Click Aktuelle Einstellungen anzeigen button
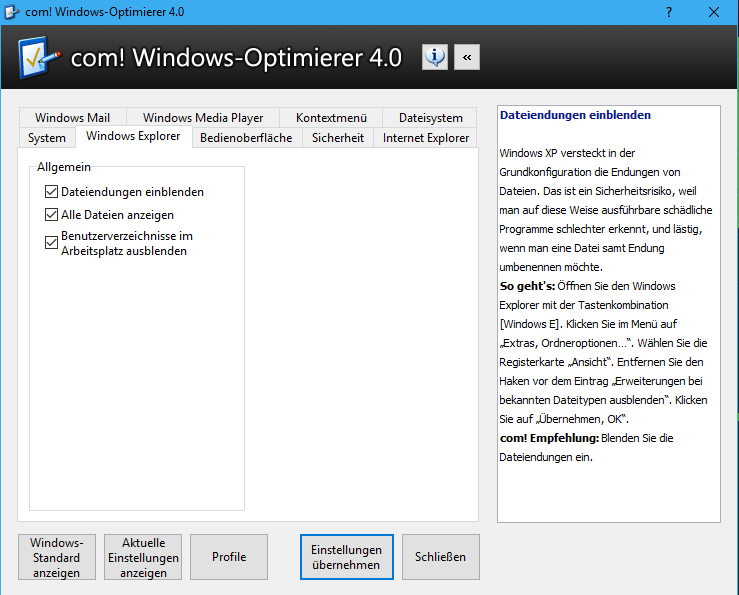The height and width of the screenshot is (595, 739). [143, 557]
